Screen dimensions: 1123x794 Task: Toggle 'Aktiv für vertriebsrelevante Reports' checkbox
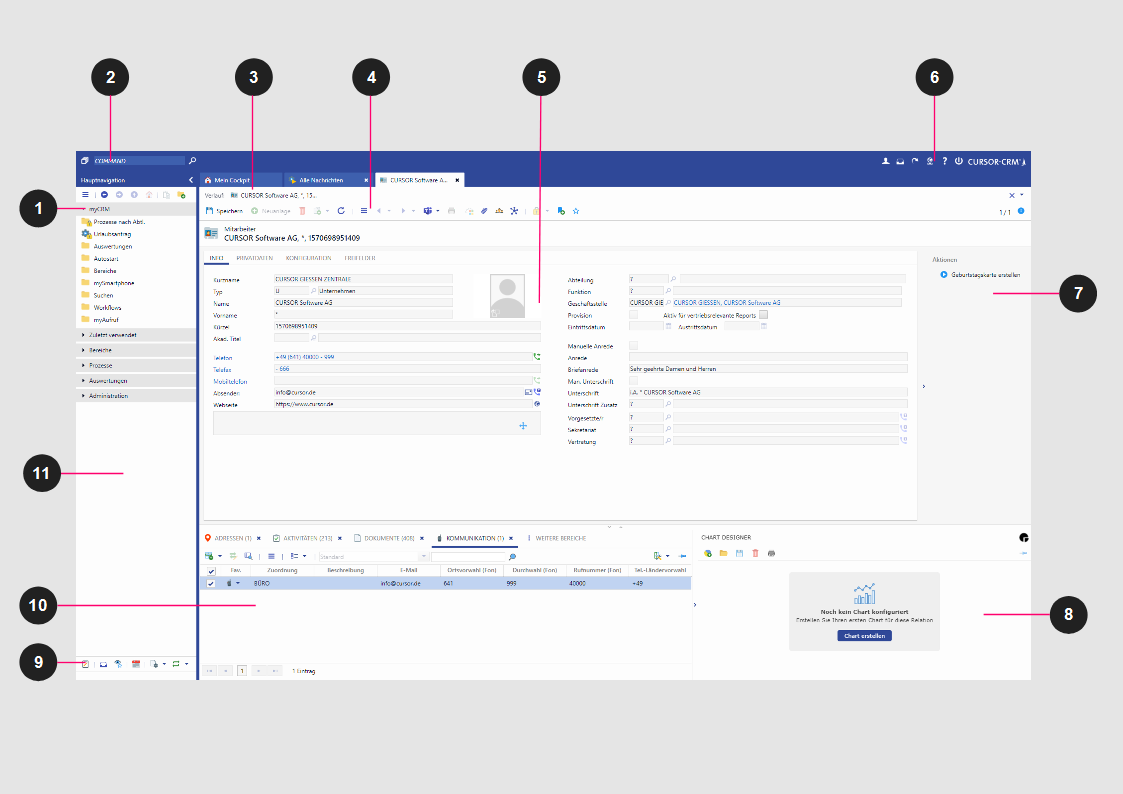(763, 314)
